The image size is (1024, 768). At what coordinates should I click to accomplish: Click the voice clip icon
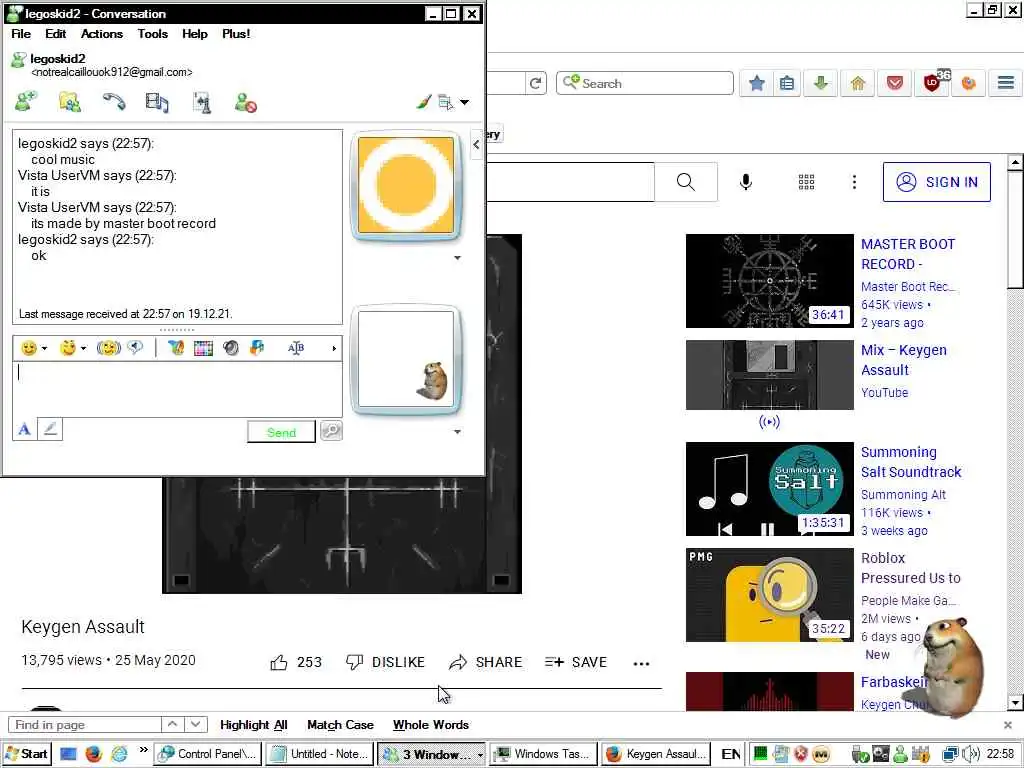coord(135,348)
